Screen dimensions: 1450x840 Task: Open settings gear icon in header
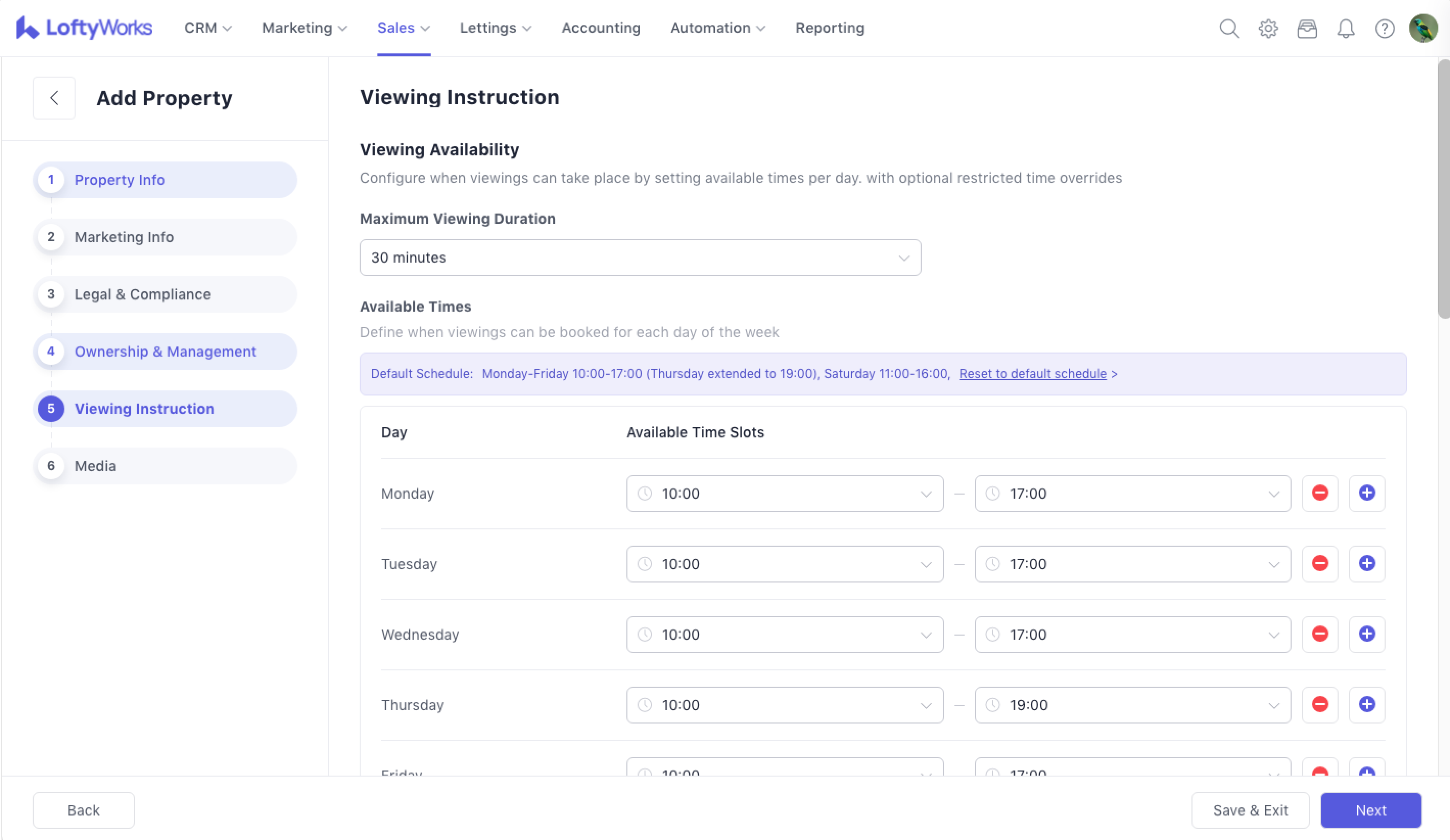(1268, 28)
